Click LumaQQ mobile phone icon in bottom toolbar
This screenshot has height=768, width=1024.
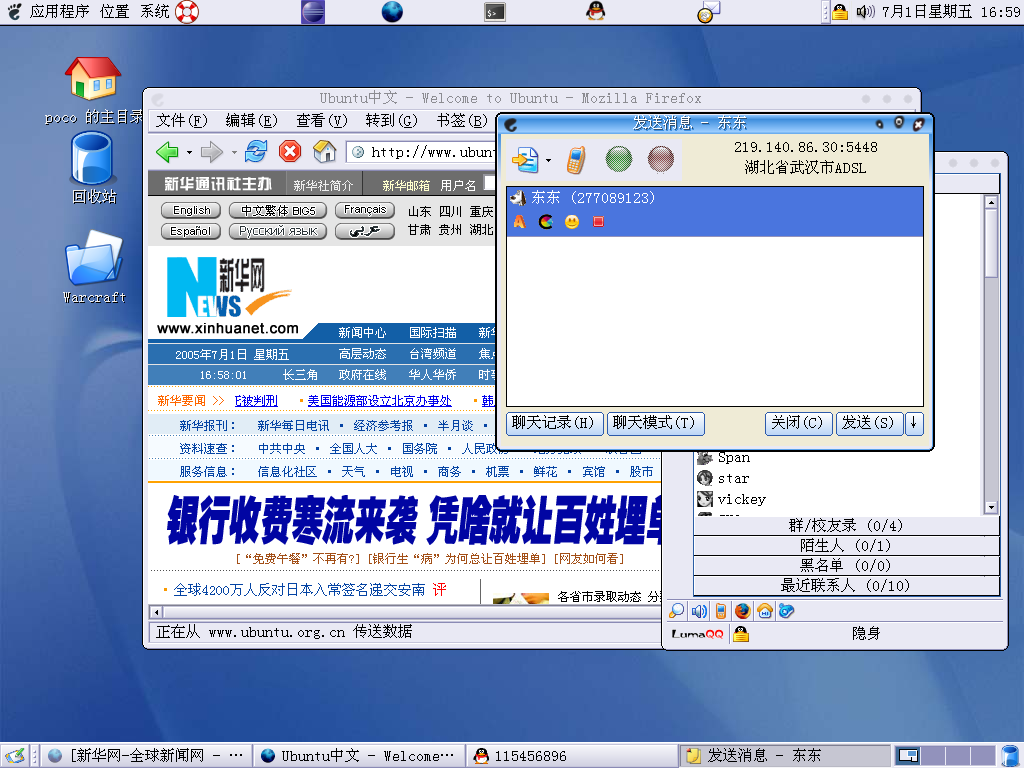(720, 611)
